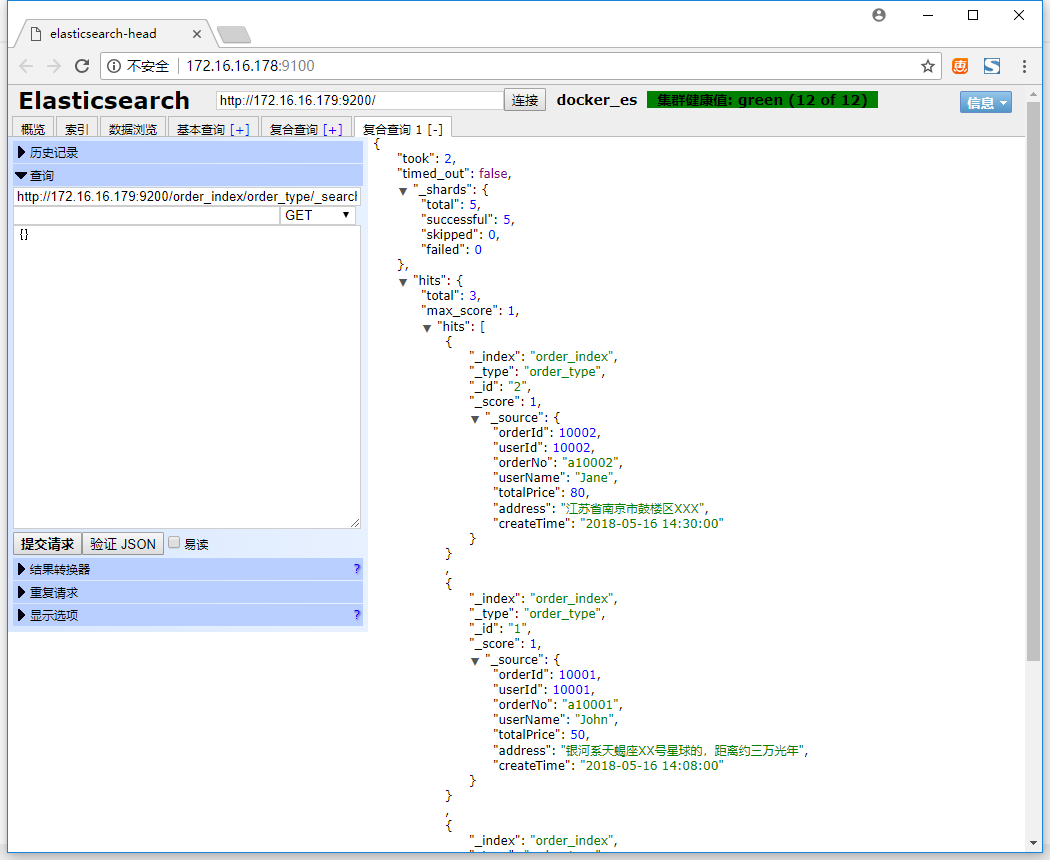Open the GET method dropdown
The height and width of the screenshot is (860, 1050).
[x=317, y=215]
